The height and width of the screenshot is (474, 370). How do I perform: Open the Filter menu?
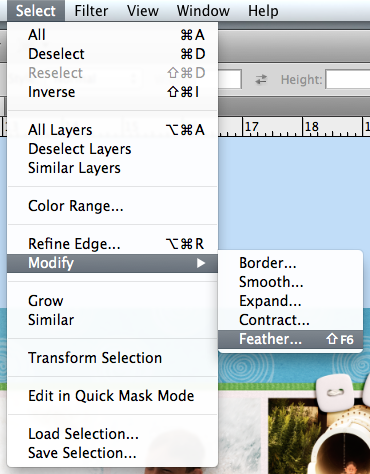[91, 11]
